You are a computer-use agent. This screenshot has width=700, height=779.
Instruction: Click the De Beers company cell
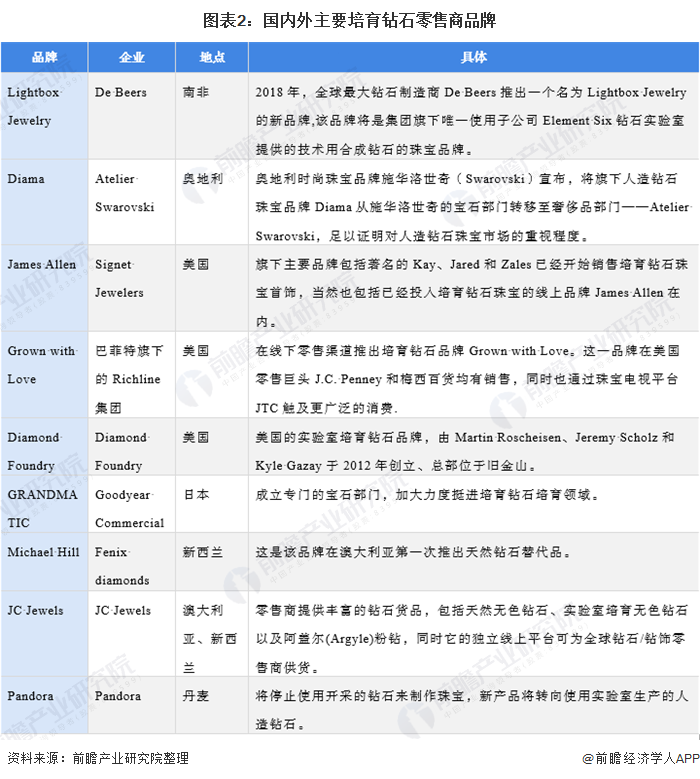[x=132, y=116]
